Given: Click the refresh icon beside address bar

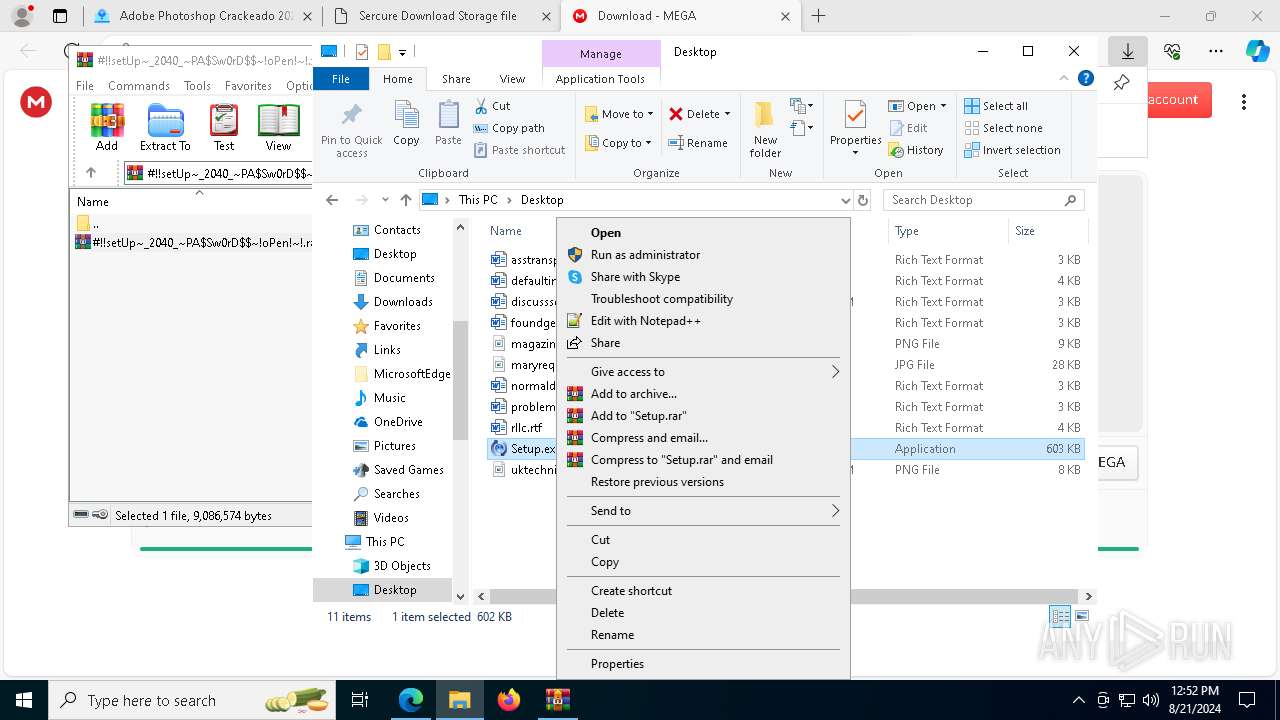Looking at the screenshot, I should pos(863,200).
